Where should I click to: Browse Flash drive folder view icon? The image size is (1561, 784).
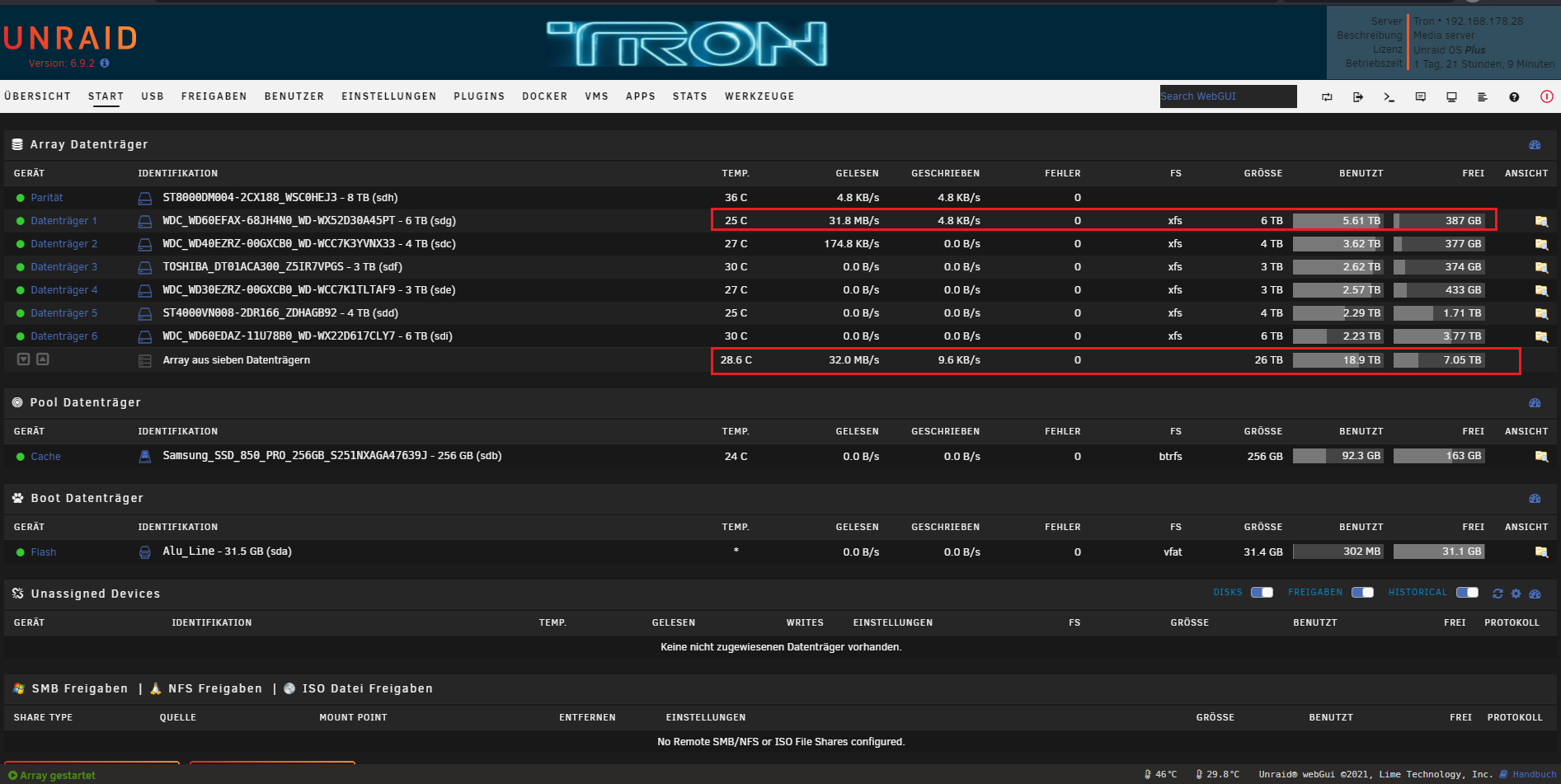[1541, 552]
